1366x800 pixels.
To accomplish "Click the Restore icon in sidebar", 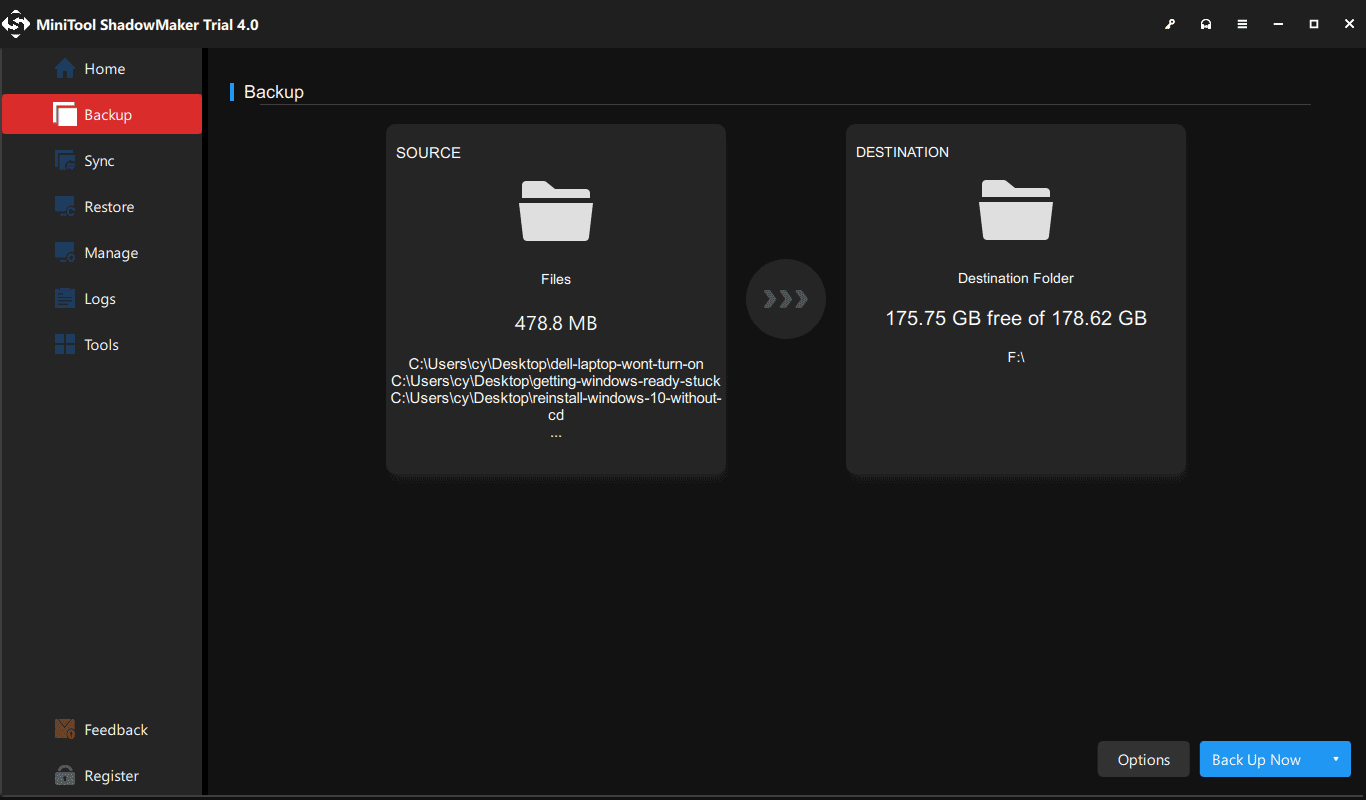I will [x=65, y=206].
